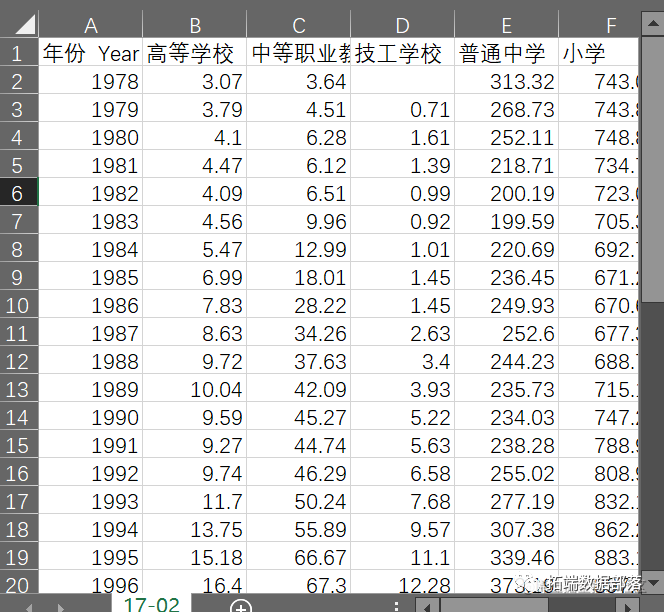Click cell value 9.57

pyautogui.click(x=403, y=528)
